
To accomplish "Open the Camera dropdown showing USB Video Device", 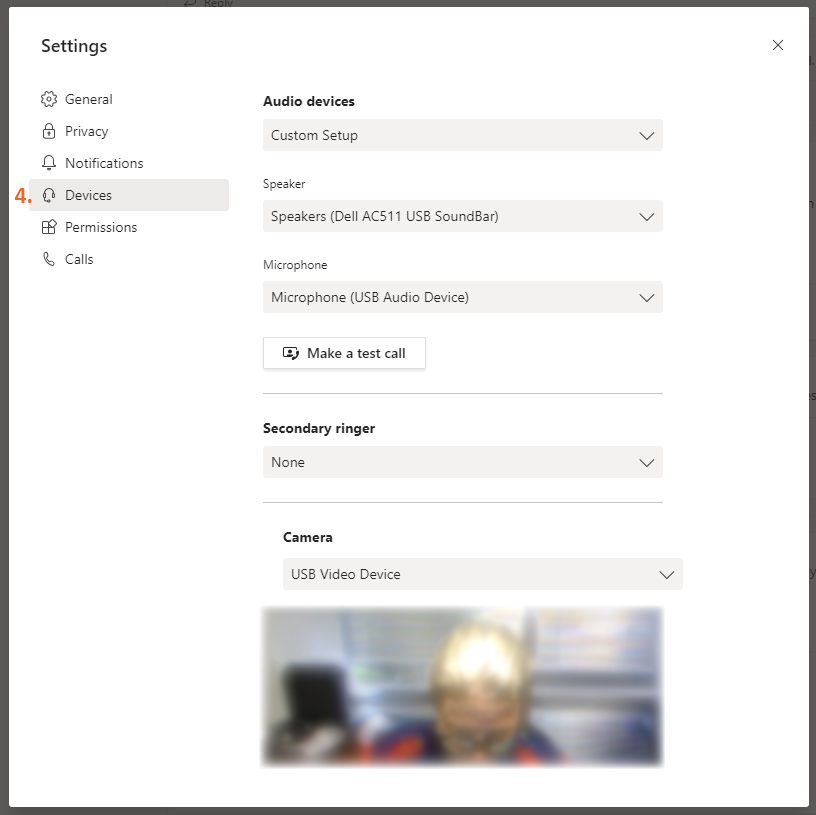I will click(482, 574).
